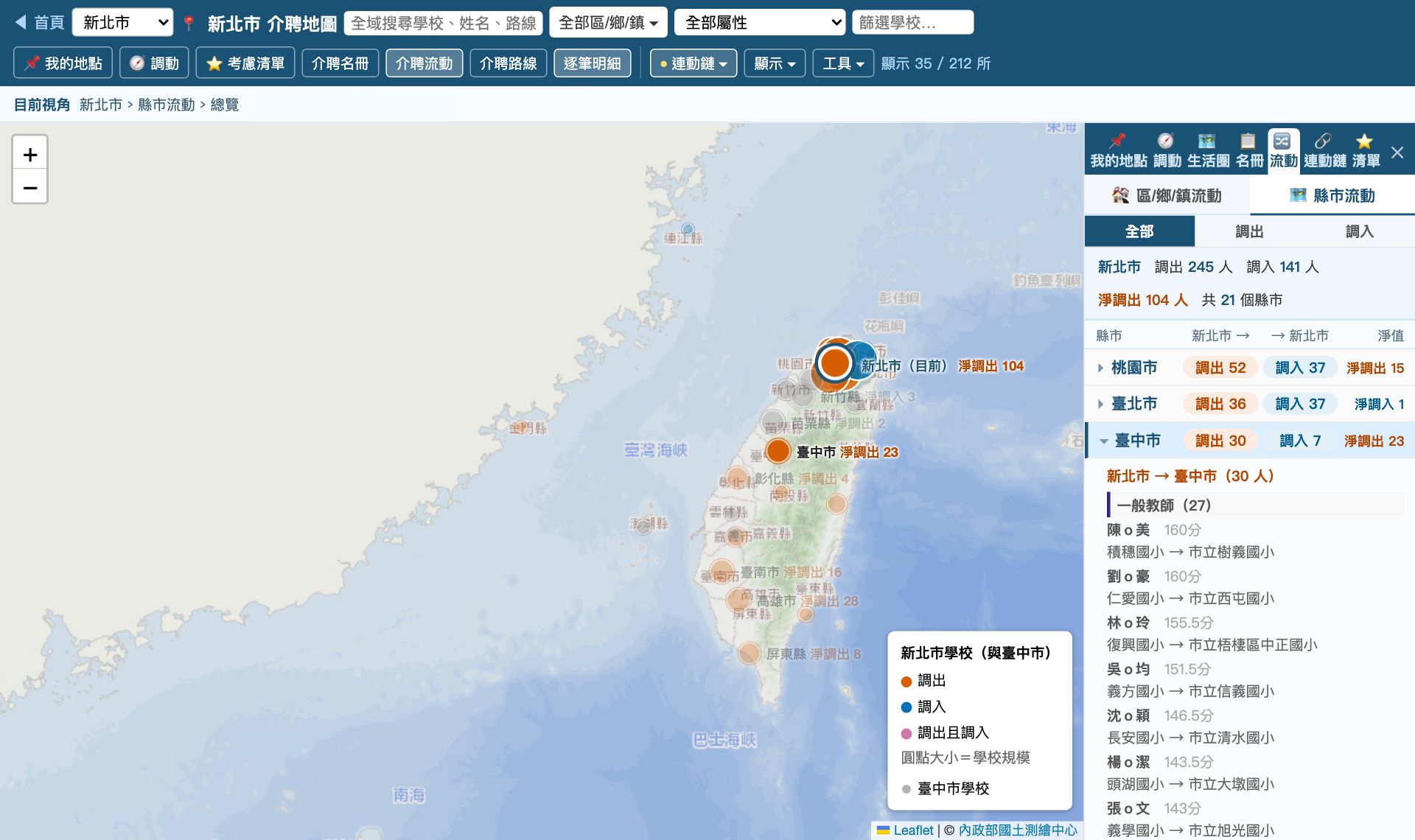Image resolution: width=1415 pixels, height=840 pixels.
Task: Select the 調入 filter segment
Action: click(1359, 231)
